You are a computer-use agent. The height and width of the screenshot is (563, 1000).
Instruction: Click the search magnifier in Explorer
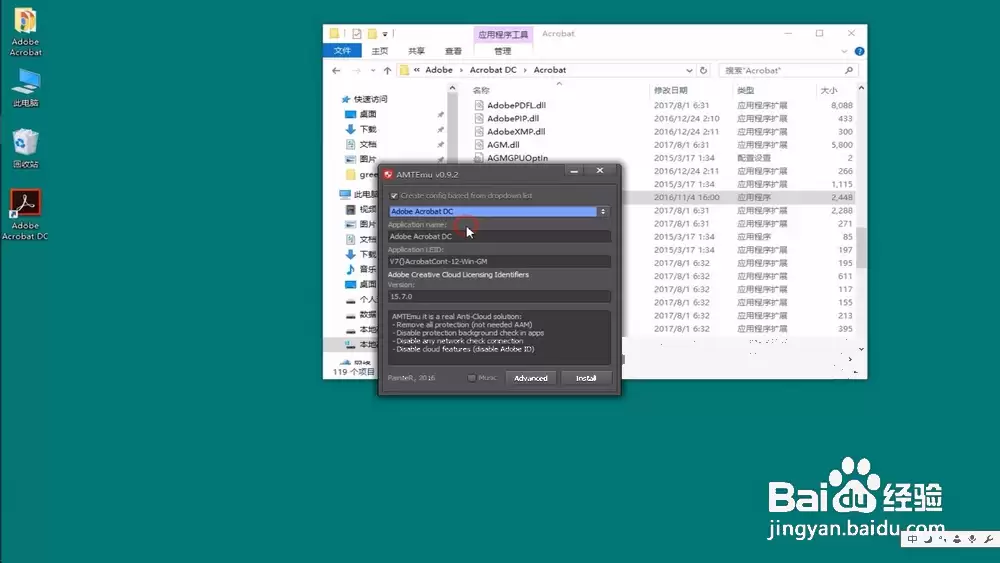pos(849,70)
